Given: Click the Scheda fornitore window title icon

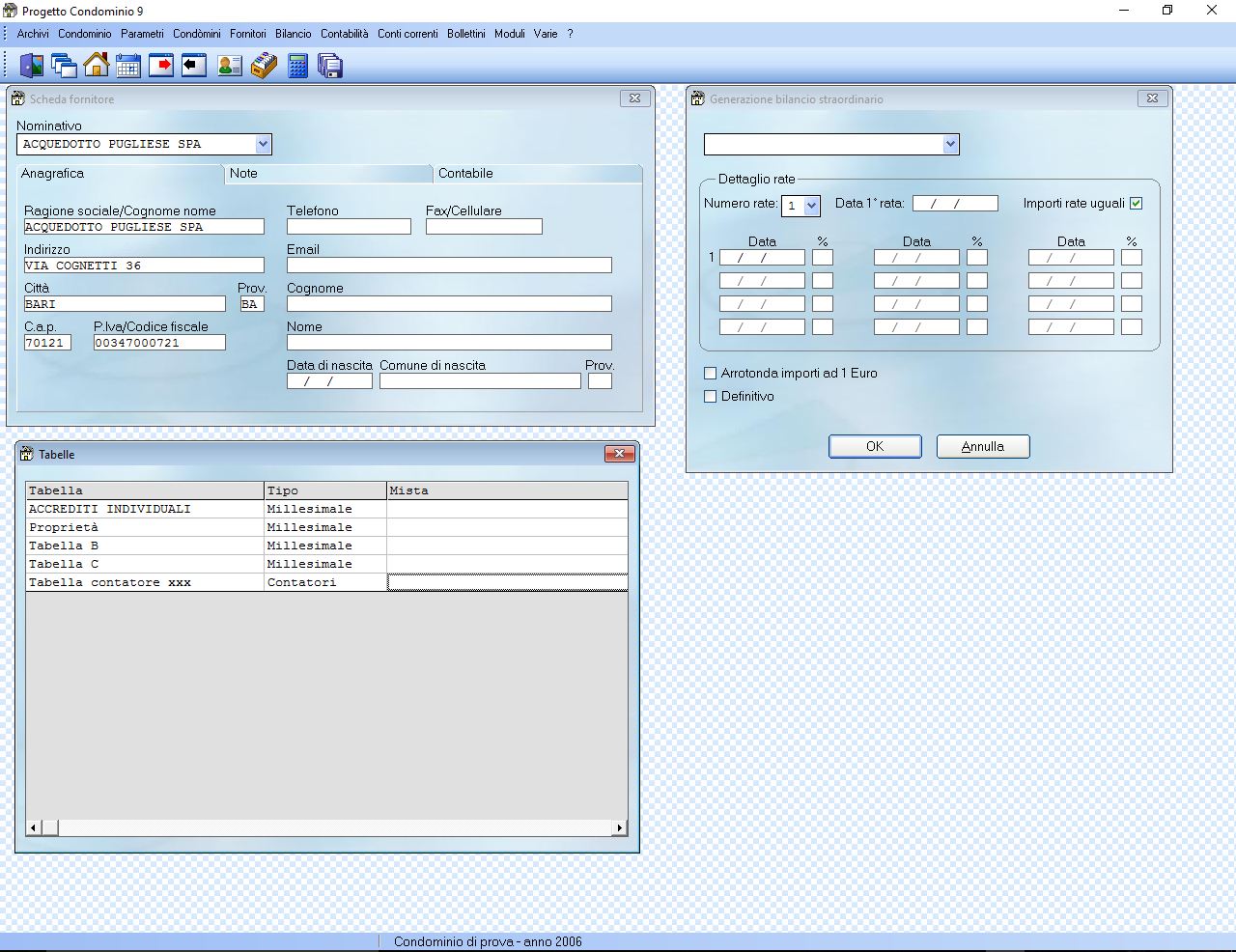Looking at the screenshot, I should tap(17, 98).
